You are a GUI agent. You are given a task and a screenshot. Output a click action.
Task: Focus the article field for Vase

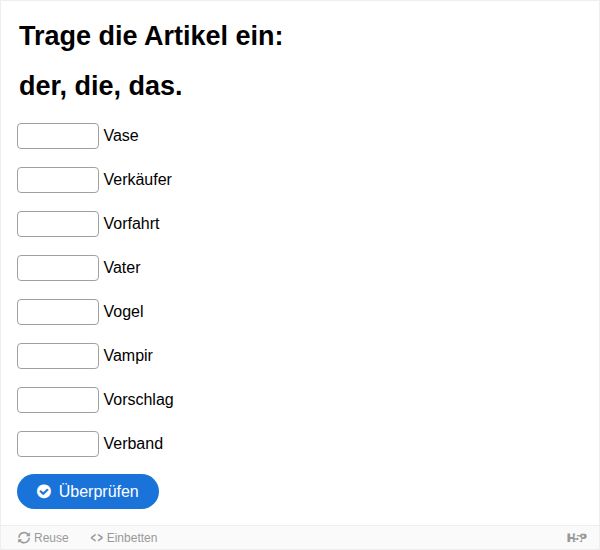pos(58,136)
